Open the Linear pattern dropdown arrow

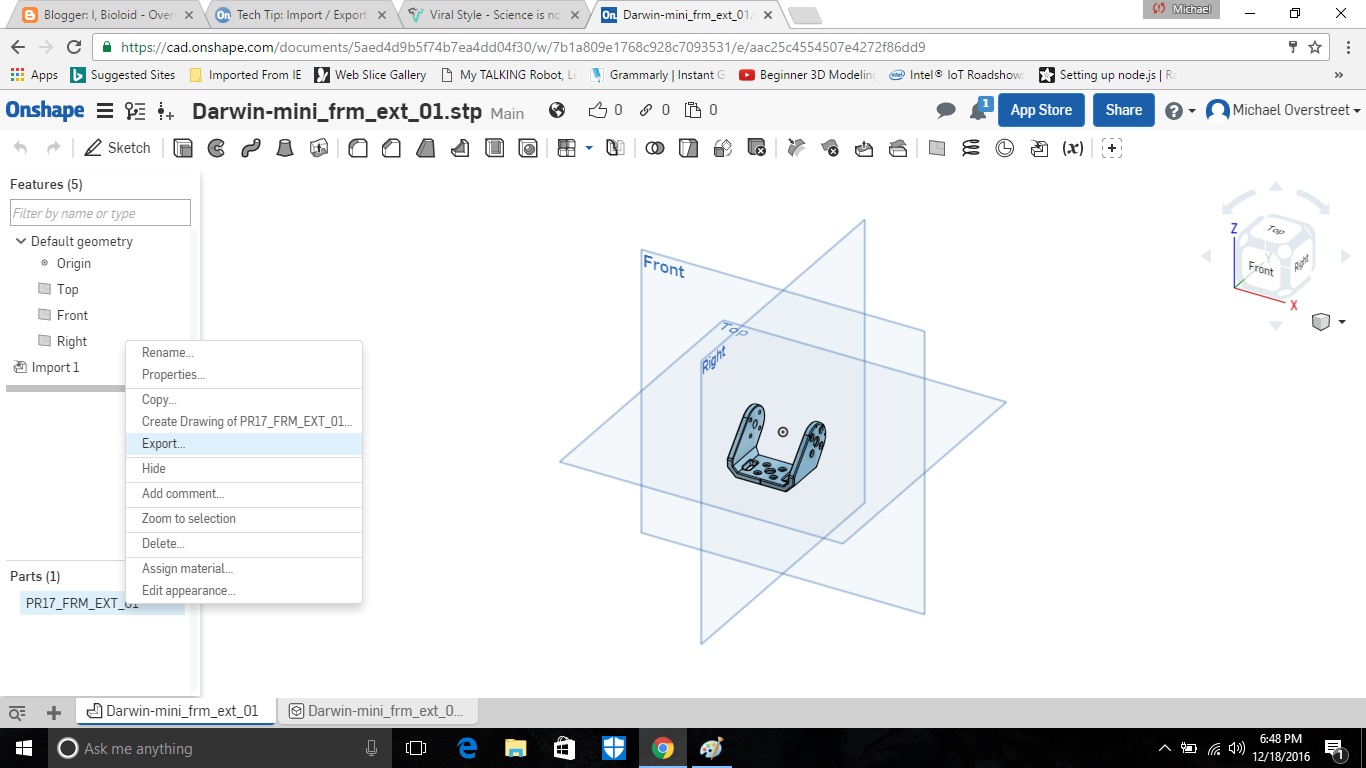tap(589, 147)
